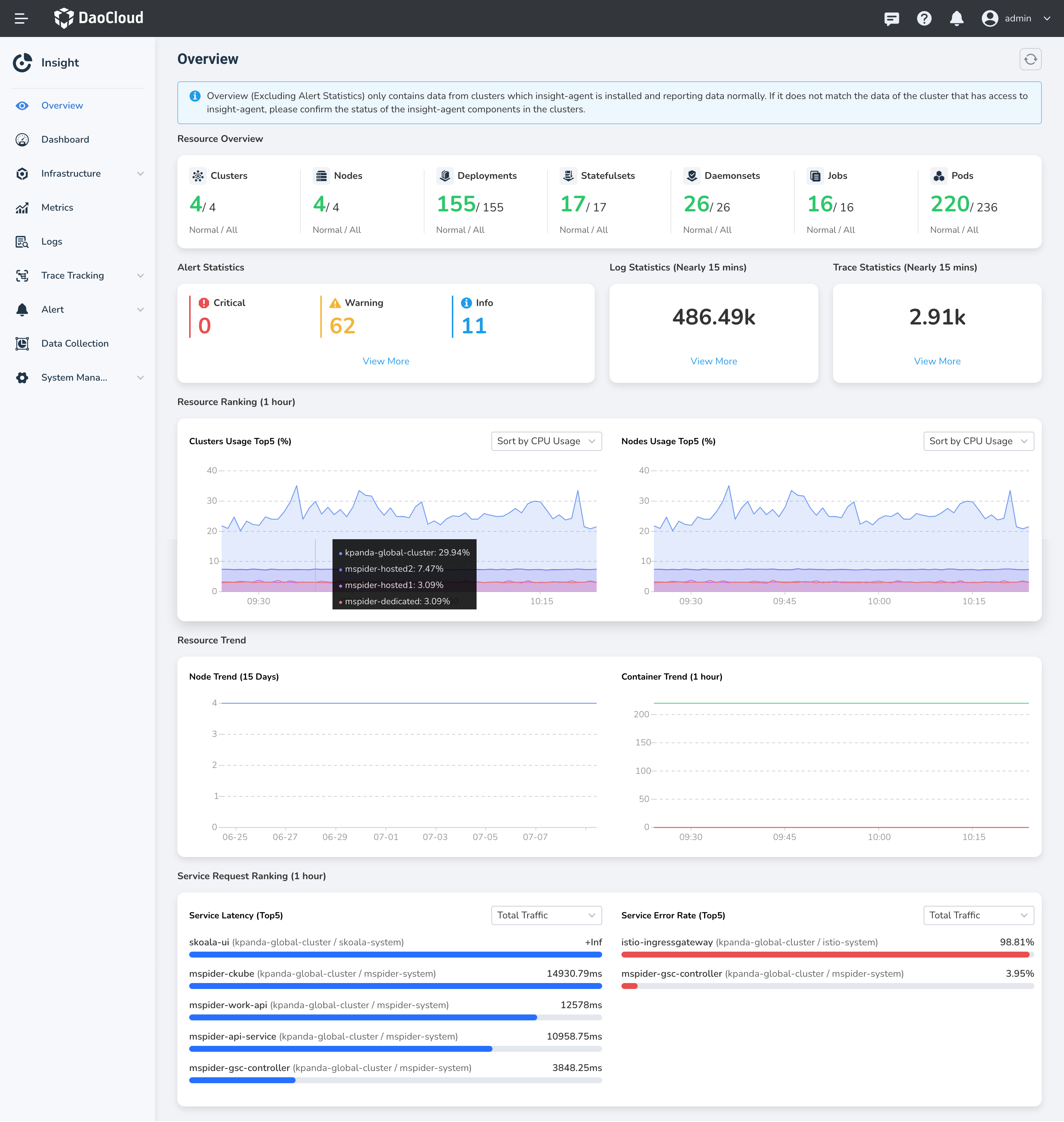The image size is (1064, 1122).
Task: Open the notifications bell icon
Action: point(956,18)
